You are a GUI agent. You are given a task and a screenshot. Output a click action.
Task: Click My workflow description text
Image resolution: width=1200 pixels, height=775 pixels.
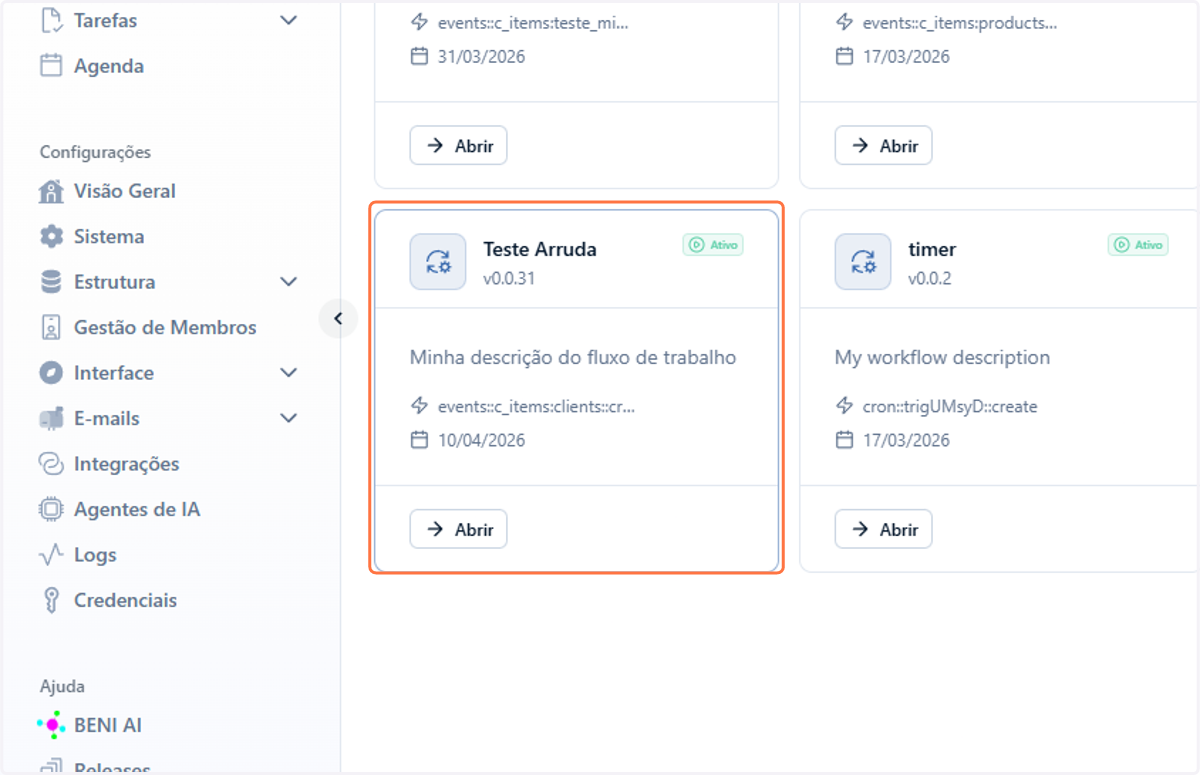[x=942, y=357]
